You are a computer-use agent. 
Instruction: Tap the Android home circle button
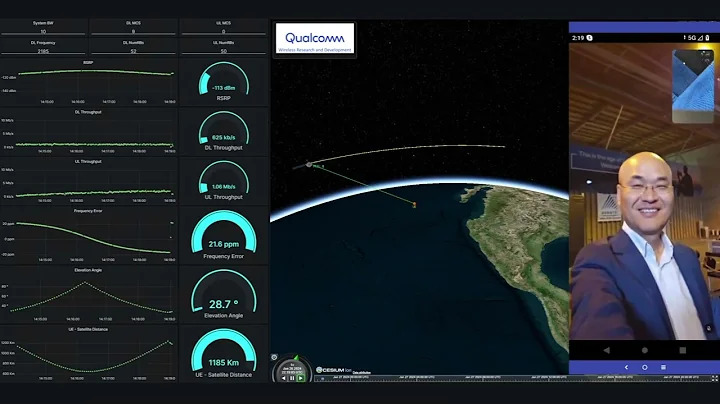pyautogui.click(x=645, y=350)
